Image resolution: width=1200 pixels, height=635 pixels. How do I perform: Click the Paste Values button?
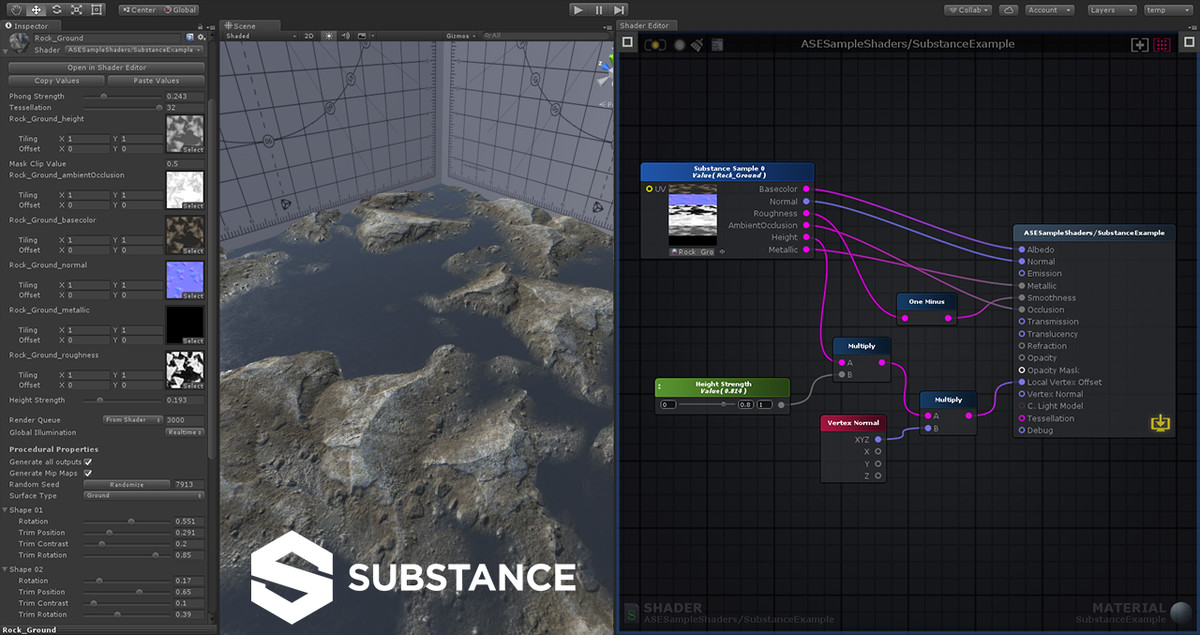[x=156, y=80]
